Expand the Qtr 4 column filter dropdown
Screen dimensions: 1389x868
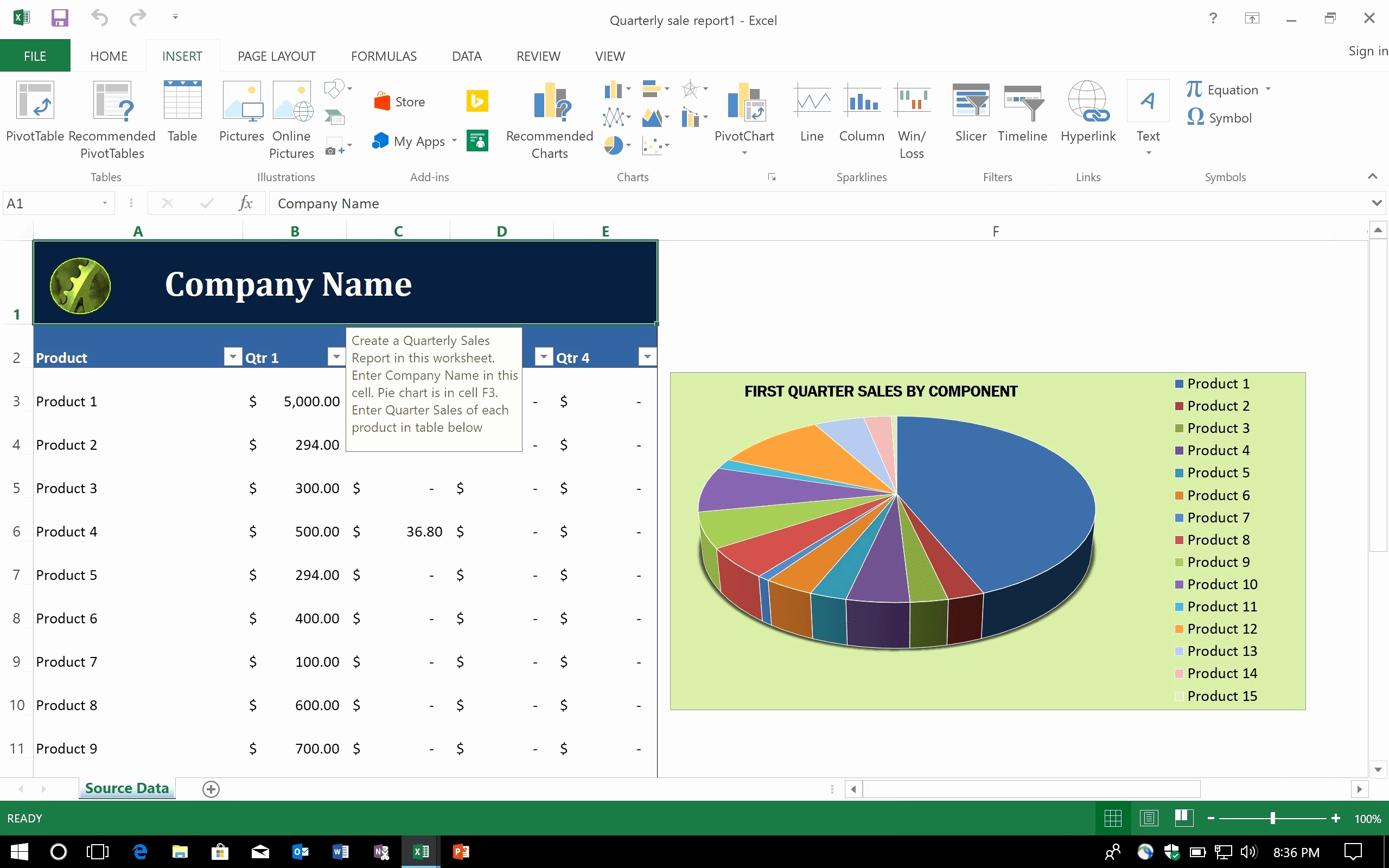click(x=647, y=357)
